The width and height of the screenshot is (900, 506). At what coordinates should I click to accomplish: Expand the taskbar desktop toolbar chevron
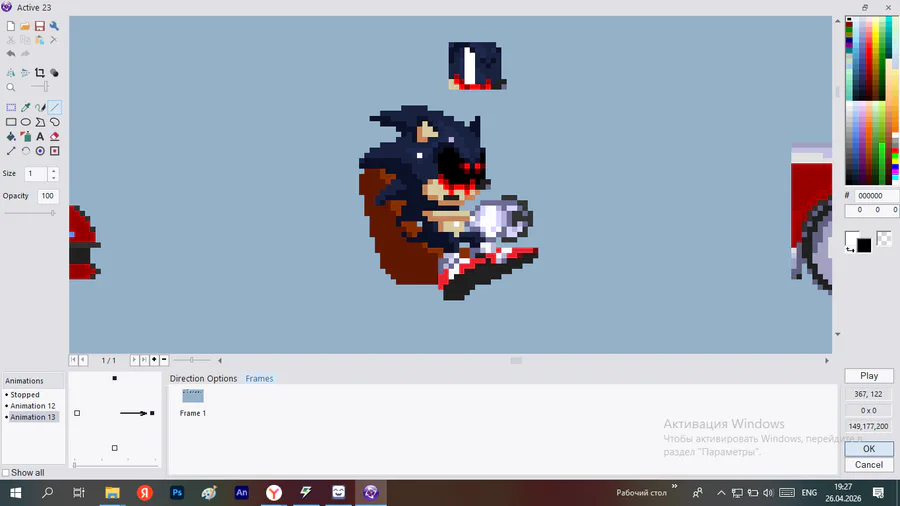674,486
